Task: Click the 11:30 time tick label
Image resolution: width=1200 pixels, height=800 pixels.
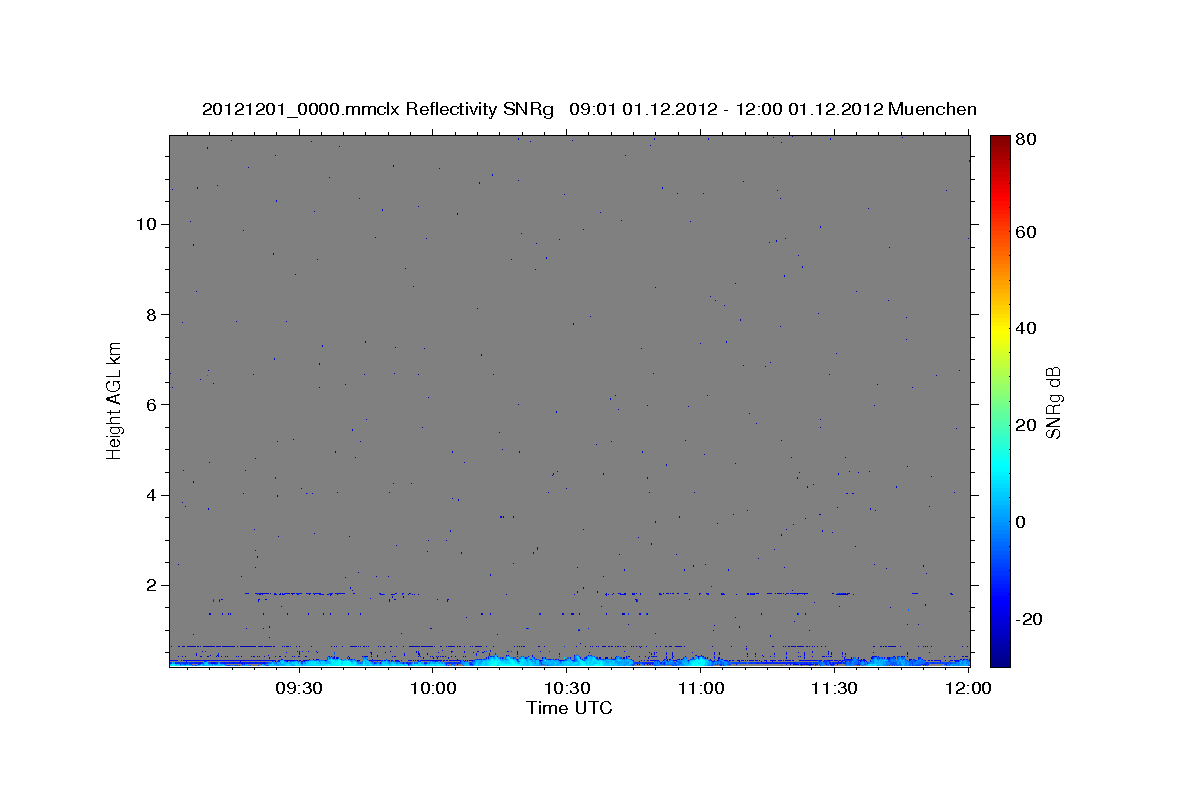Action: tap(835, 688)
